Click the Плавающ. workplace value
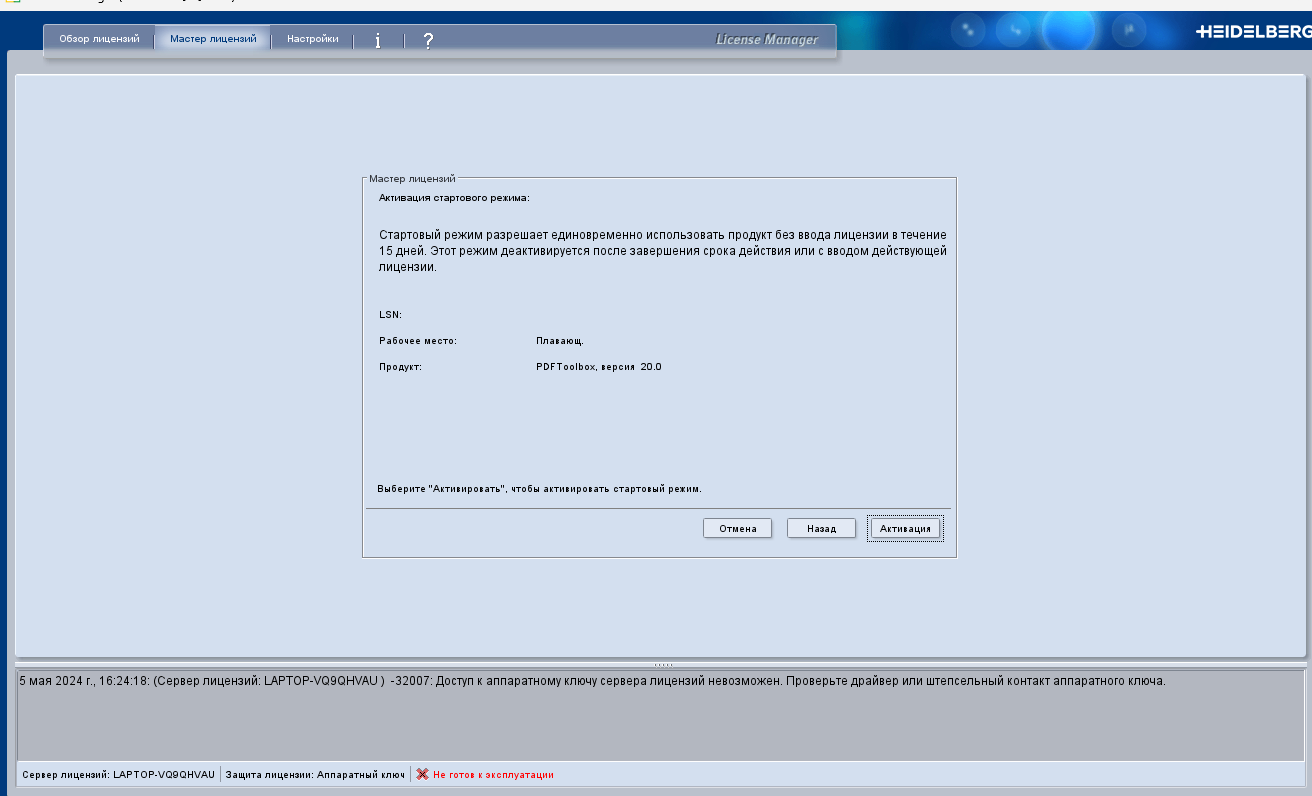 click(x=559, y=341)
